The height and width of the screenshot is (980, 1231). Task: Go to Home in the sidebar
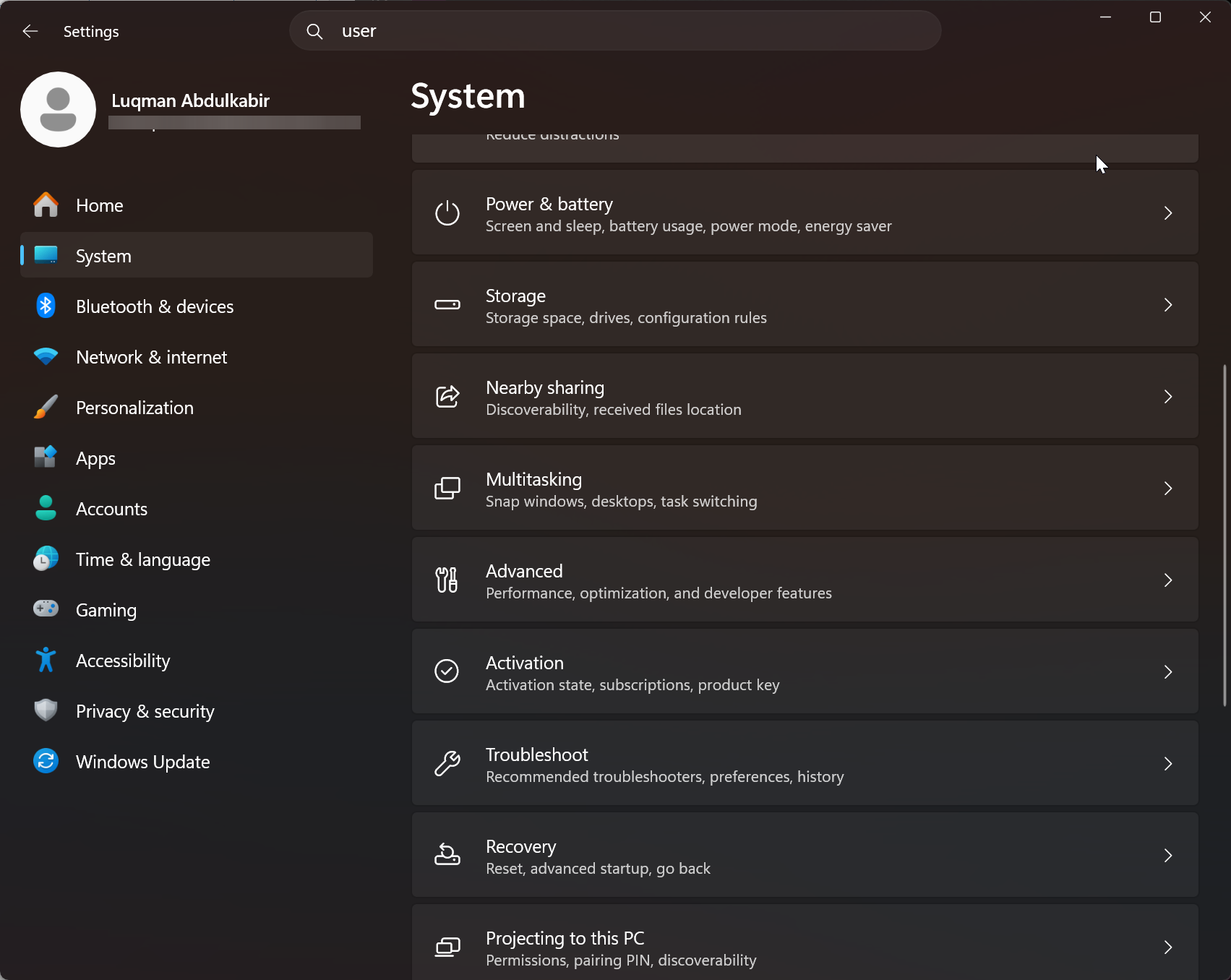click(x=197, y=205)
